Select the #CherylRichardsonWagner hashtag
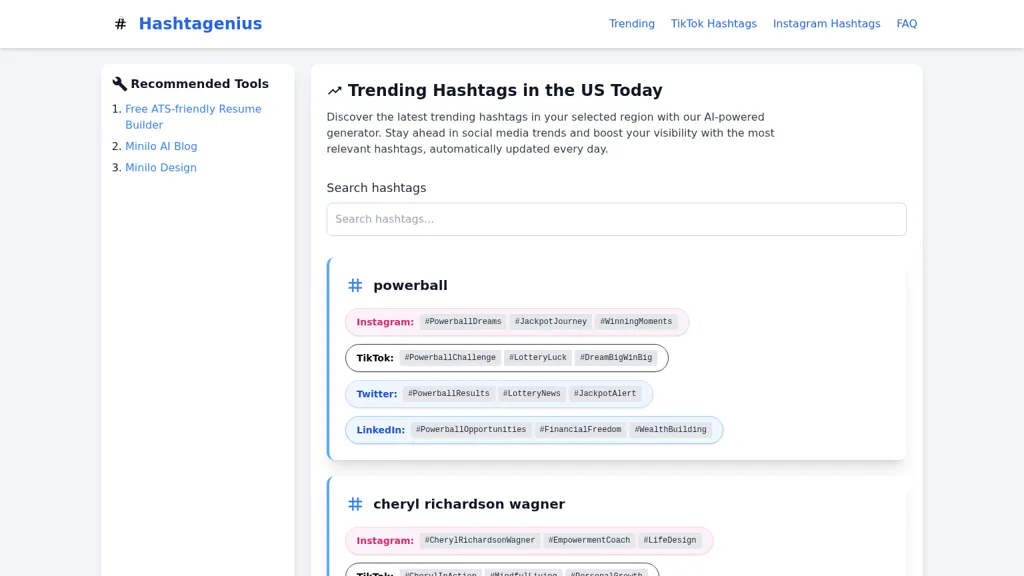 pos(479,541)
